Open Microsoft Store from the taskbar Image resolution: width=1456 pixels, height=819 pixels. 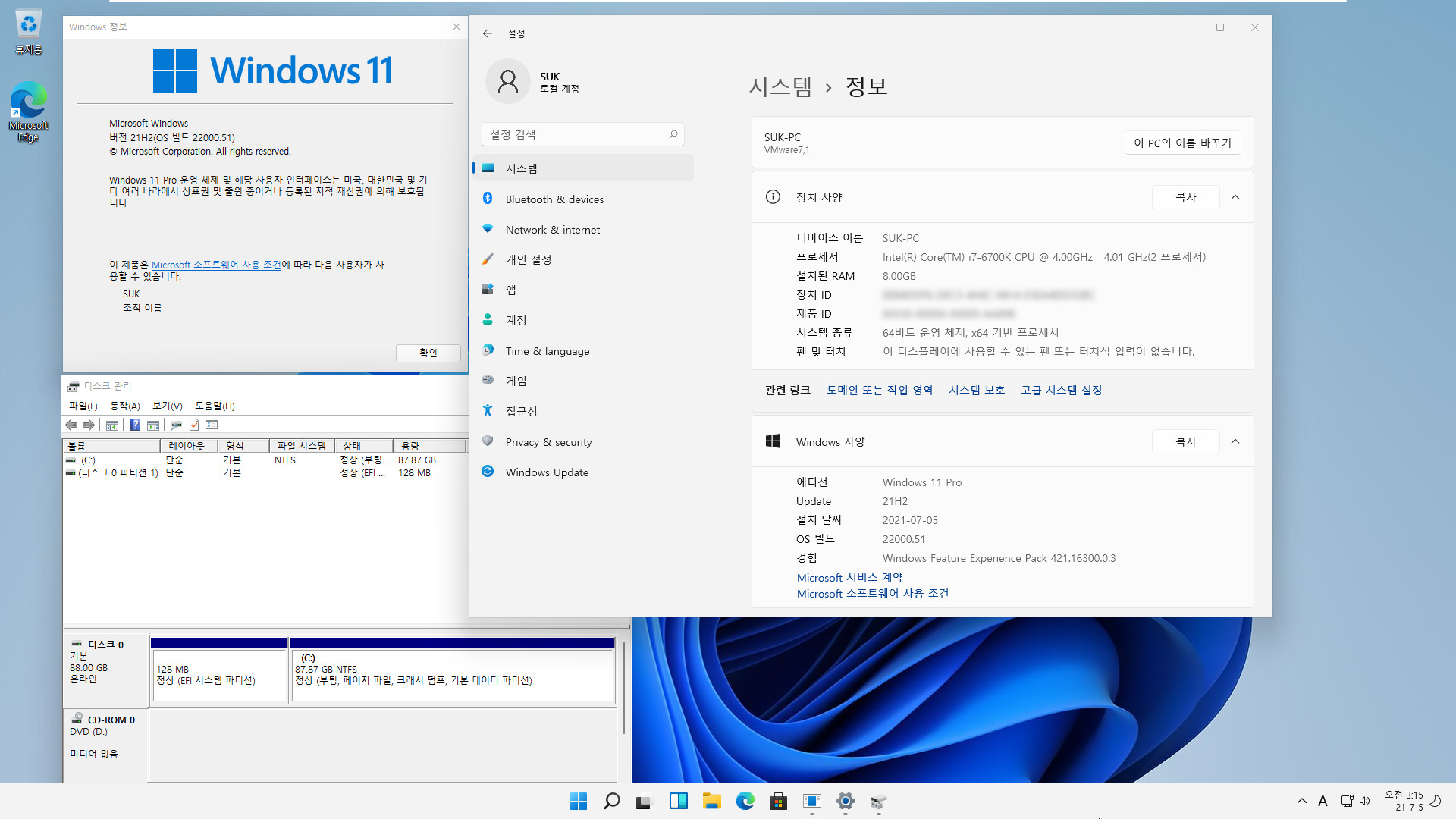(x=778, y=801)
